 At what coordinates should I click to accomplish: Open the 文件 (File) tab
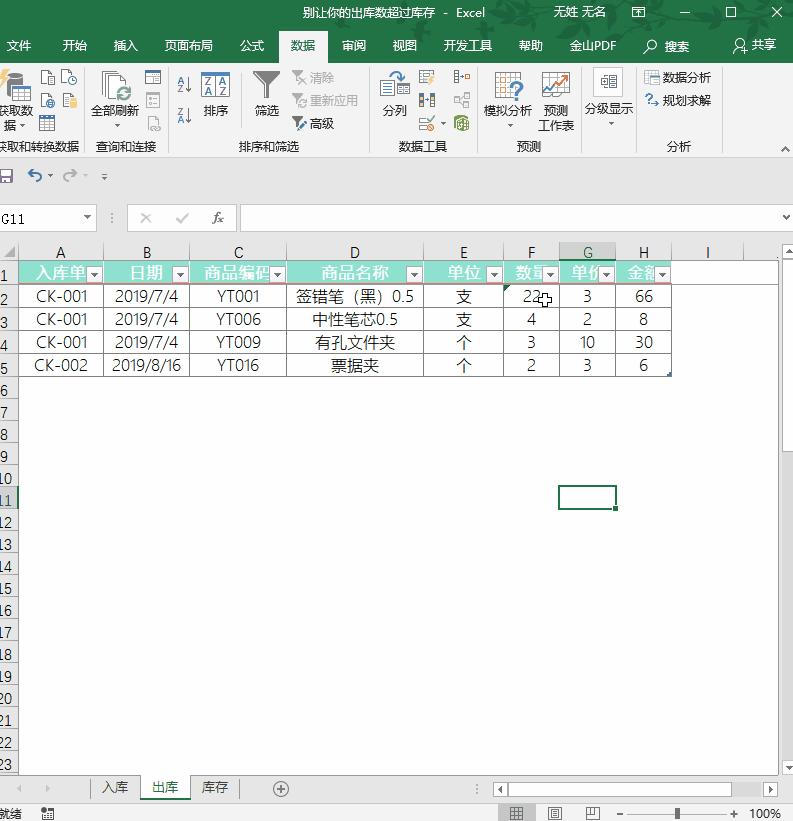tap(19, 46)
